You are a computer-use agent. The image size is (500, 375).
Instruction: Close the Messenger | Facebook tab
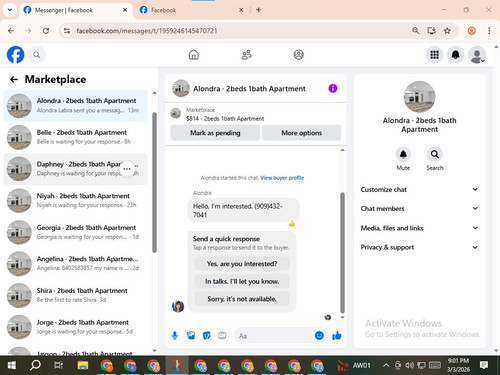tap(125, 10)
